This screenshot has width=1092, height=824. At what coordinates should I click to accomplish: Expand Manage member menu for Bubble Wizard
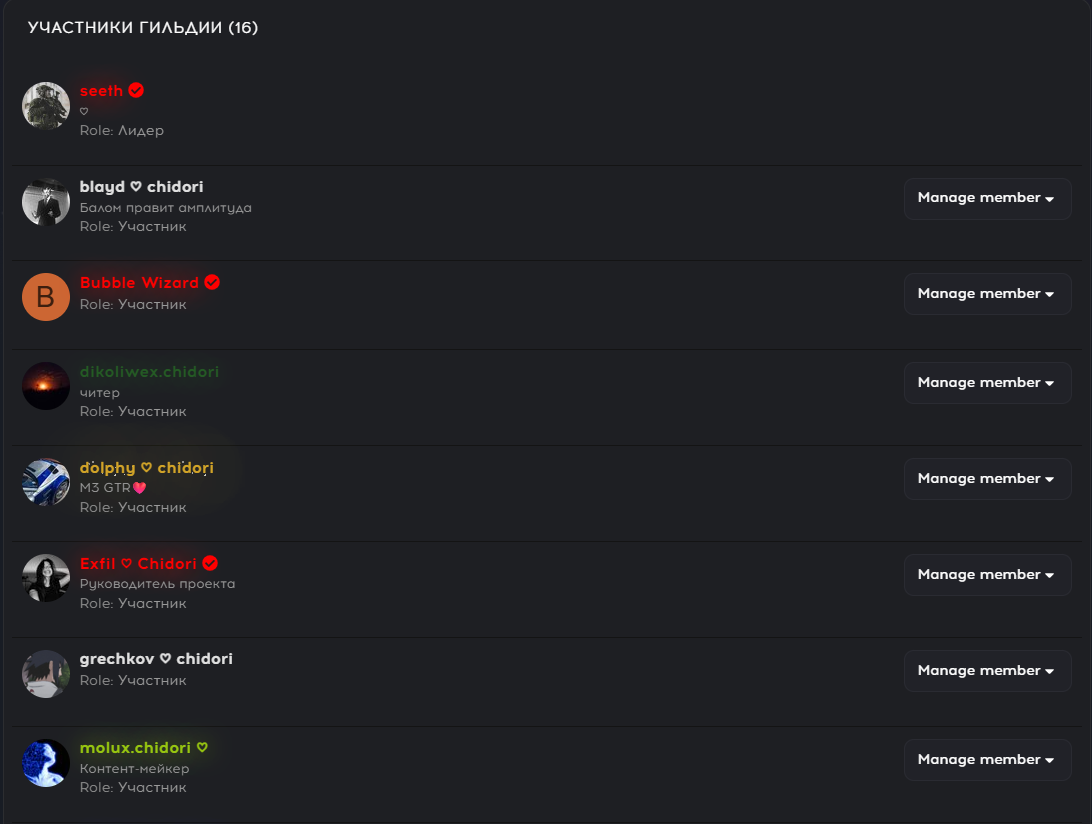[987, 293]
